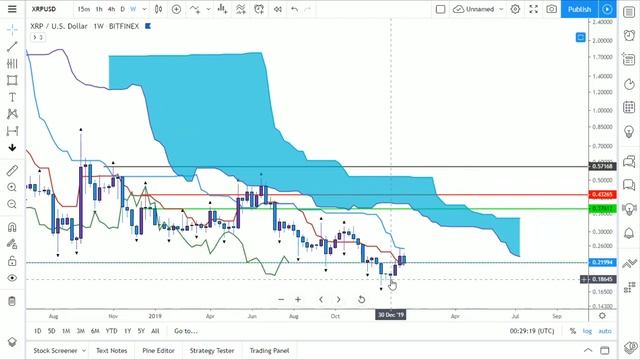Open the pitchfork and Gann tools
640x360 pixels.
12,63
